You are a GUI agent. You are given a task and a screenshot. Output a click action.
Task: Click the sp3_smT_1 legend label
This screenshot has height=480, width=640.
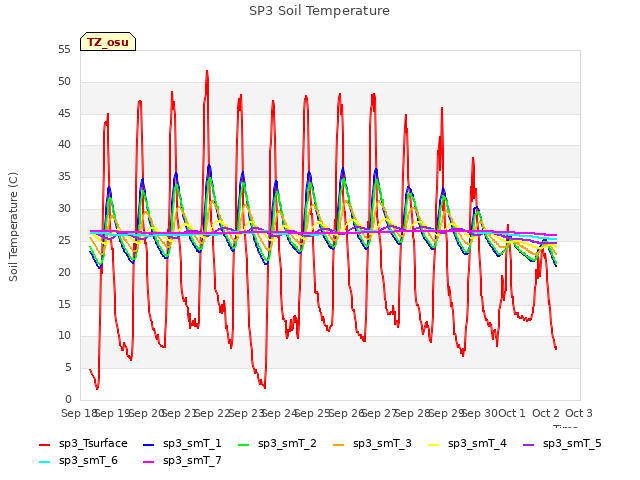pyautogui.click(x=192, y=443)
